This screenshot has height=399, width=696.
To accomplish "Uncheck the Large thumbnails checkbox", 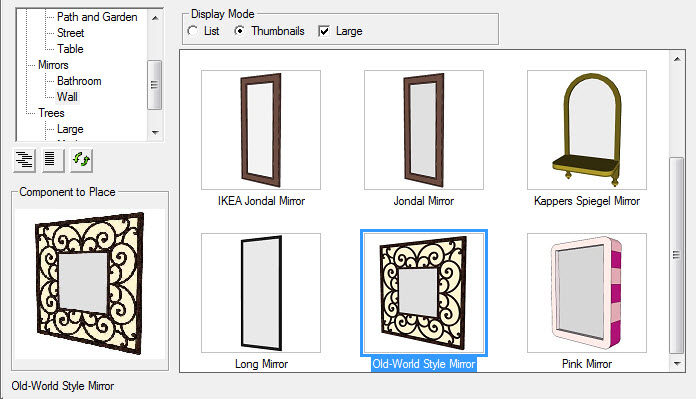I will (324, 31).
